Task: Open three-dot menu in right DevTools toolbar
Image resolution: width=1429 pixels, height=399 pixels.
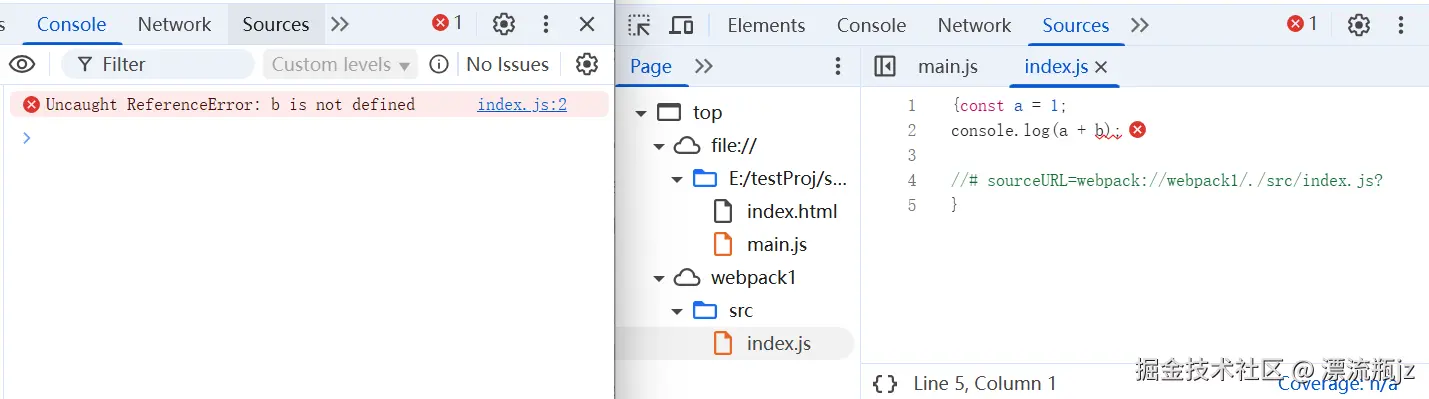Action: 1400,25
